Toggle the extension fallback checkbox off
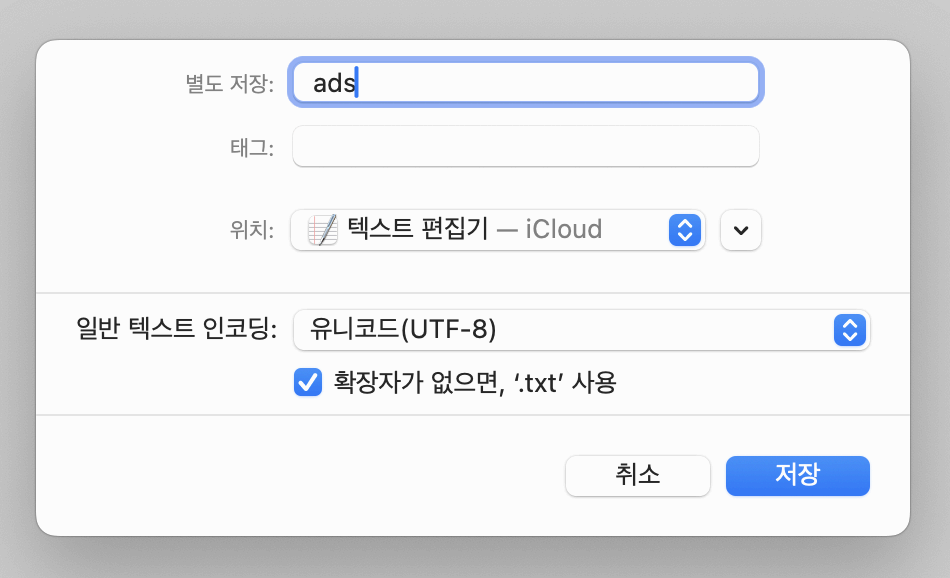The width and height of the screenshot is (950, 578). pos(307,382)
